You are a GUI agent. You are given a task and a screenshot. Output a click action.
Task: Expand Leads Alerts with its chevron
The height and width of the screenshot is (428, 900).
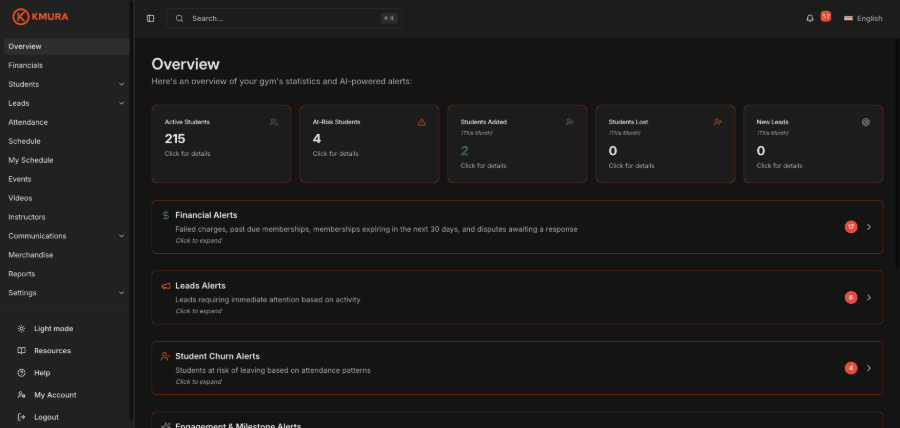click(868, 297)
